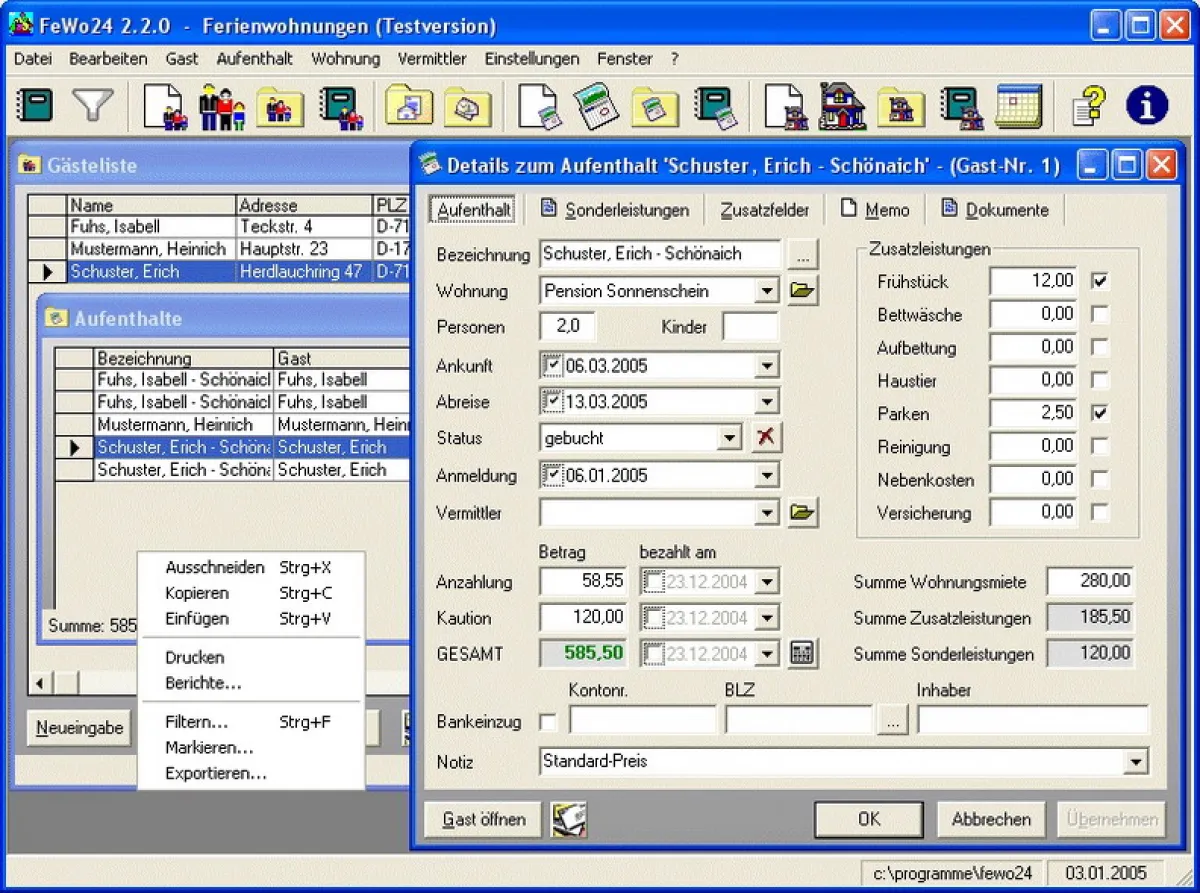1200x893 pixels.
Task: Enable the Haustier checkbox
Action: point(1100,381)
